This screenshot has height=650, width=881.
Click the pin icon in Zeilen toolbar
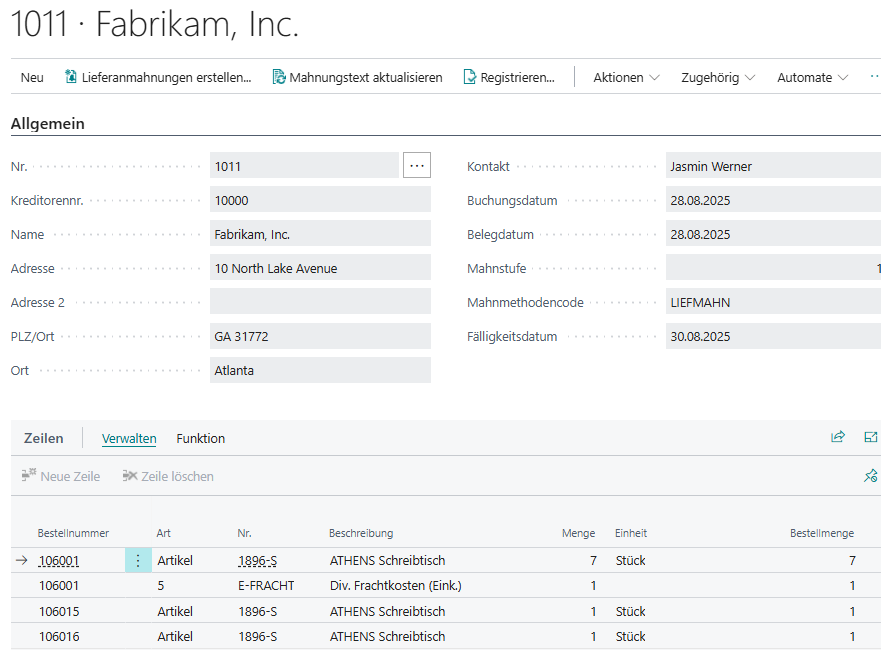[870, 476]
